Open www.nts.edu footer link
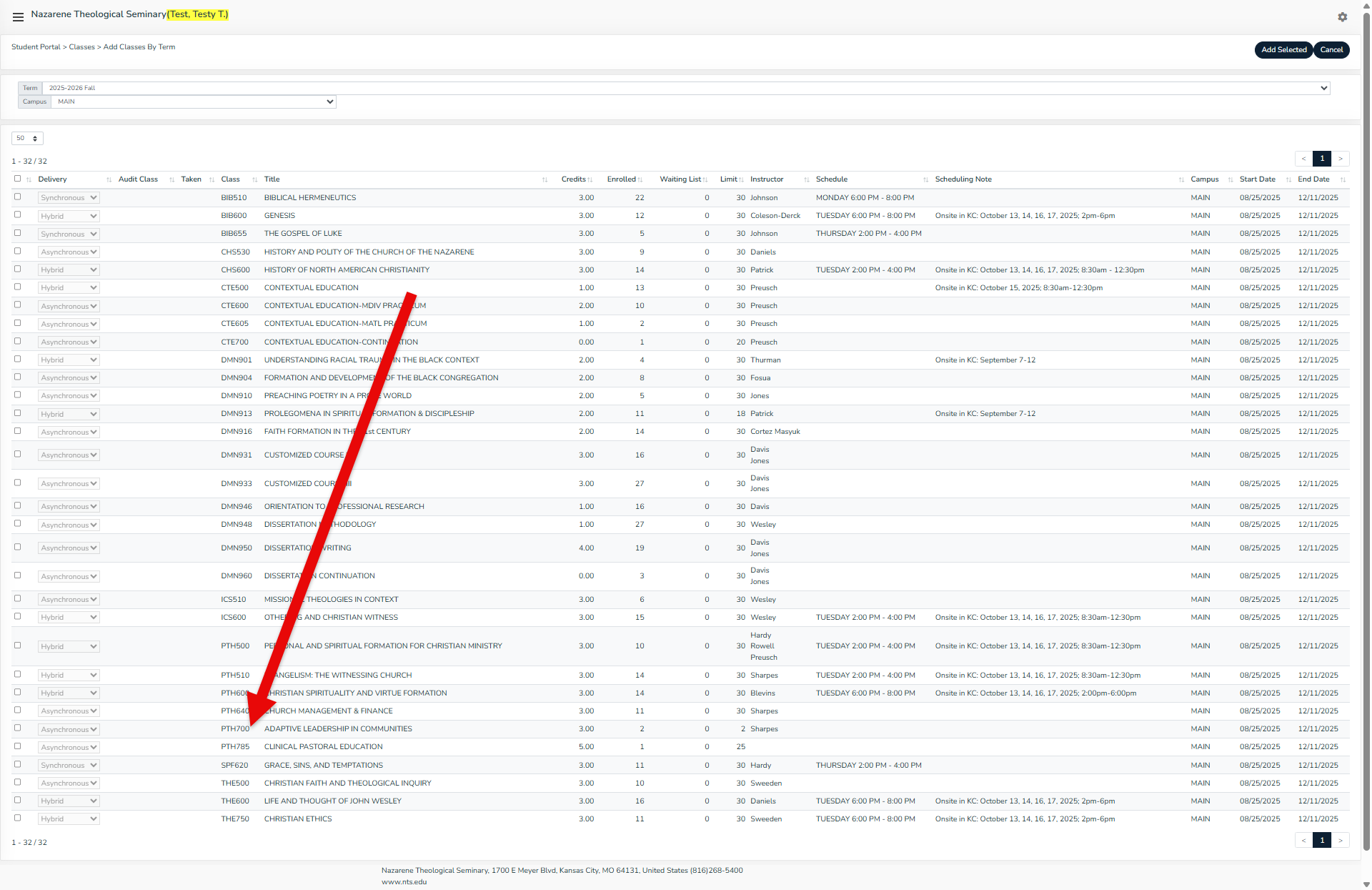The width and height of the screenshot is (1372, 890). tap(404, 881)
